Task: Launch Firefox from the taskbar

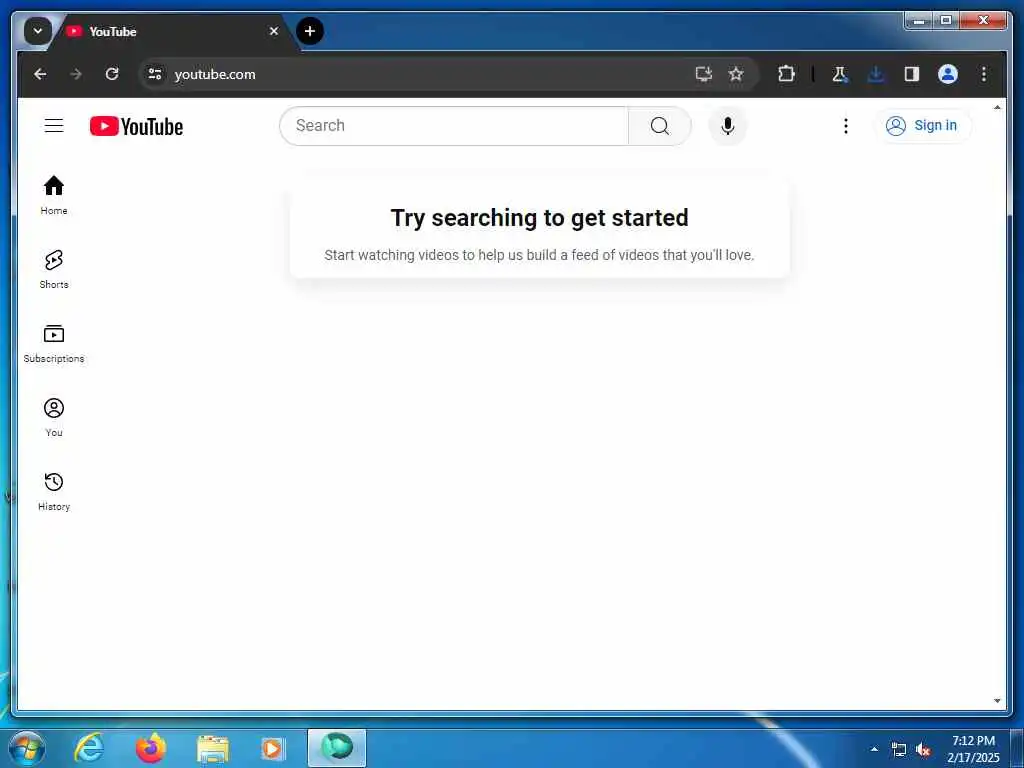Action: pyautogui.click(x=151, y=748)
